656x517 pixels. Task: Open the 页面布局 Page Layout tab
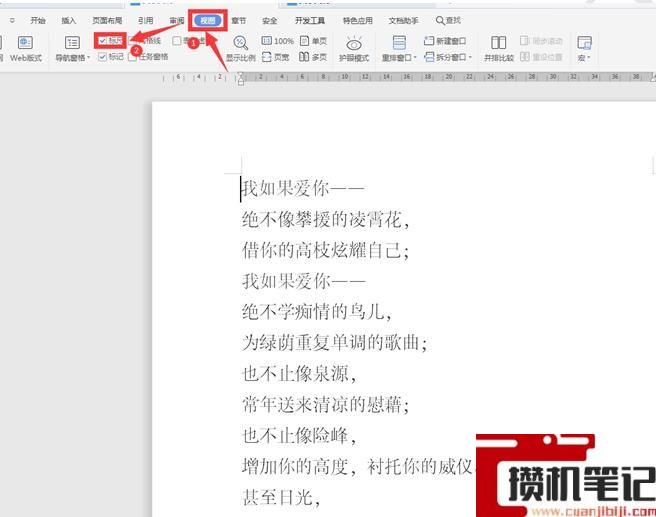click(x=107, y=20)
